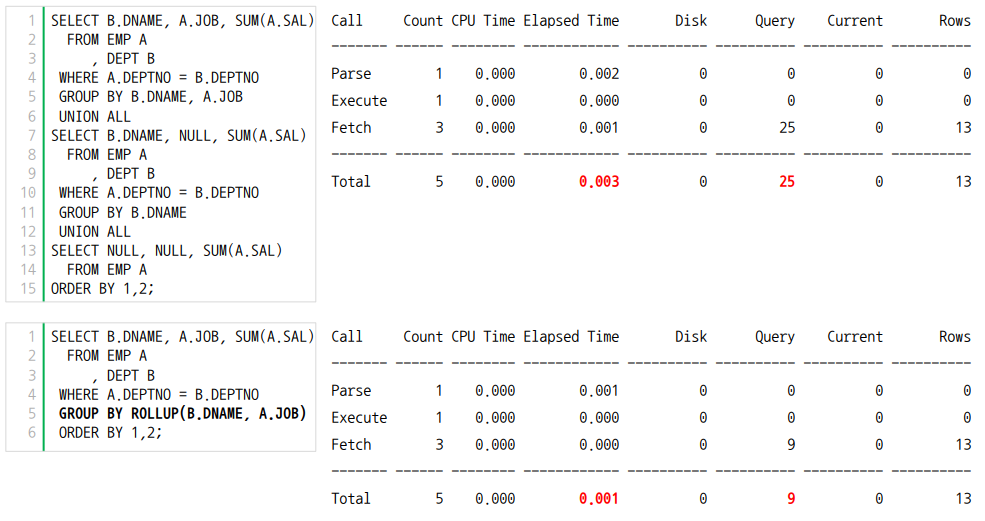Click "Current" header in UNION ALL trace table
Image resolution: width=985 pixels, height=521 pixels.
point(855,21)
